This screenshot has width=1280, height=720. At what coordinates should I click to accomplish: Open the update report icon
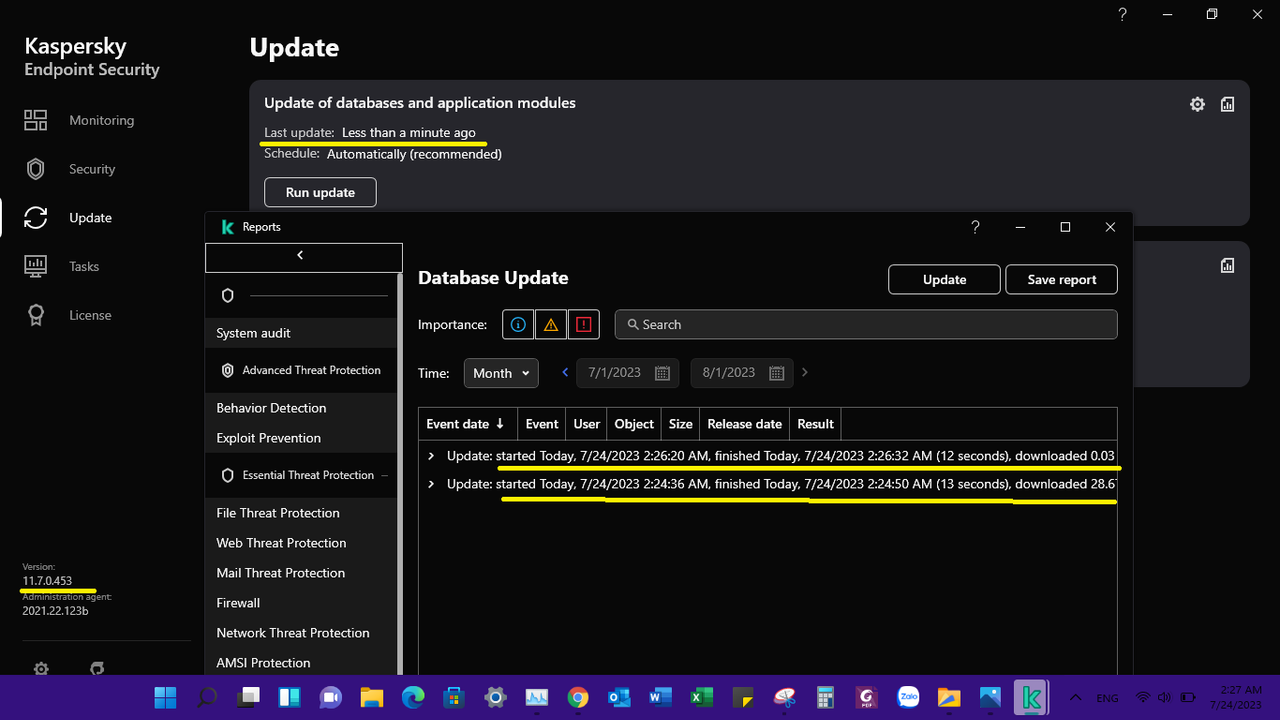[x=1227, y=104]
